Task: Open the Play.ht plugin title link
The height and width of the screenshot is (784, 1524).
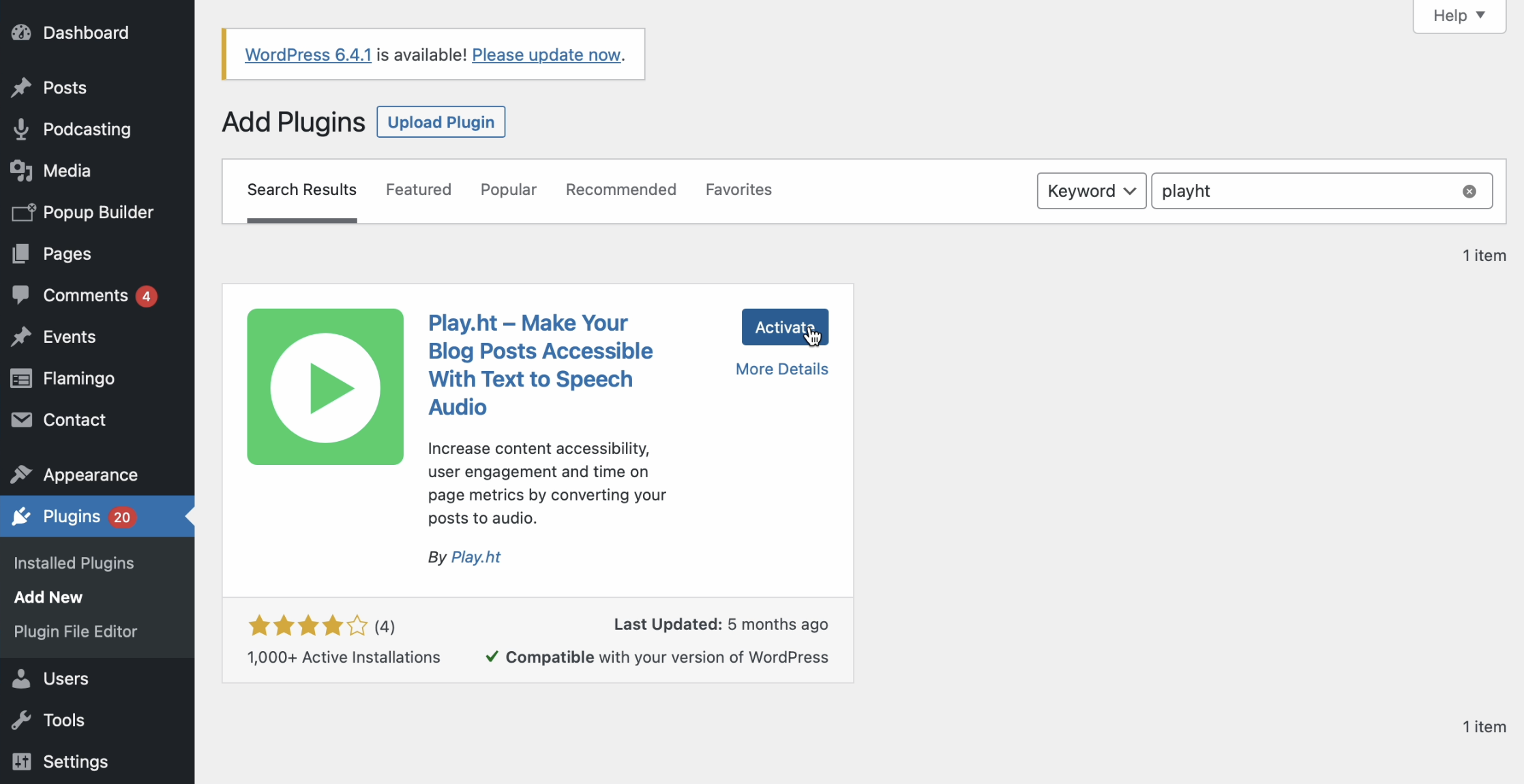Action: pos(540,365)
